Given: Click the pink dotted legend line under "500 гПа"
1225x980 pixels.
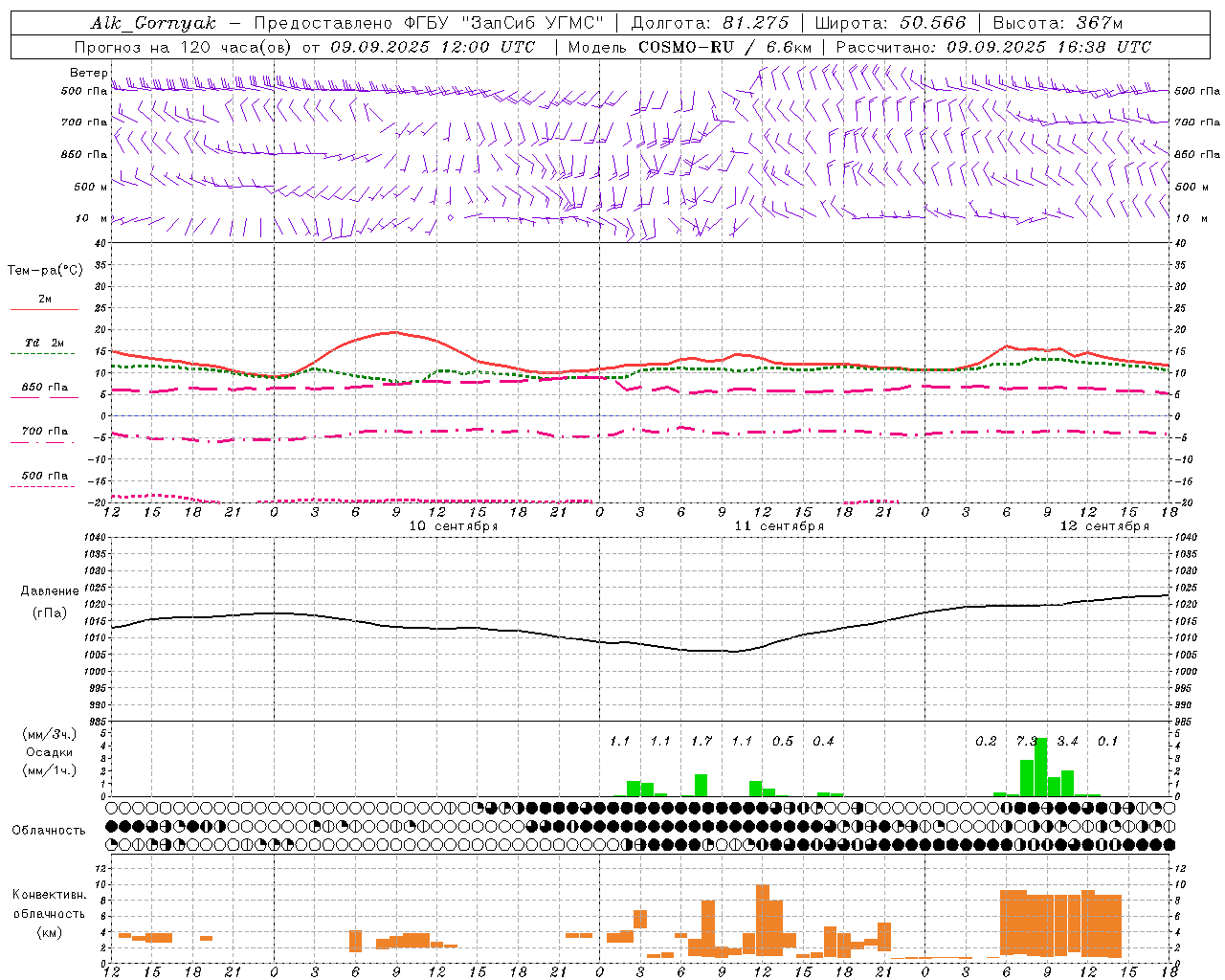Looking at the screenshot, I should click(43, 486).
